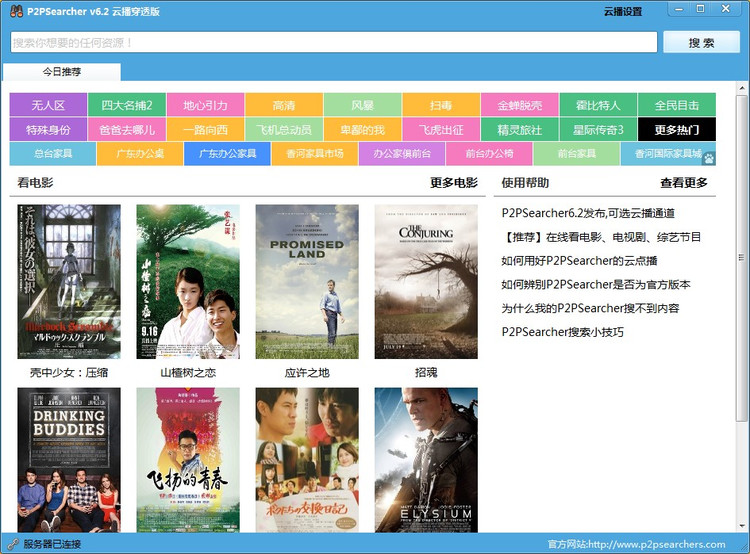750x554 pixels.
Task: Open the 一路向西 tag
Action: 206,129
